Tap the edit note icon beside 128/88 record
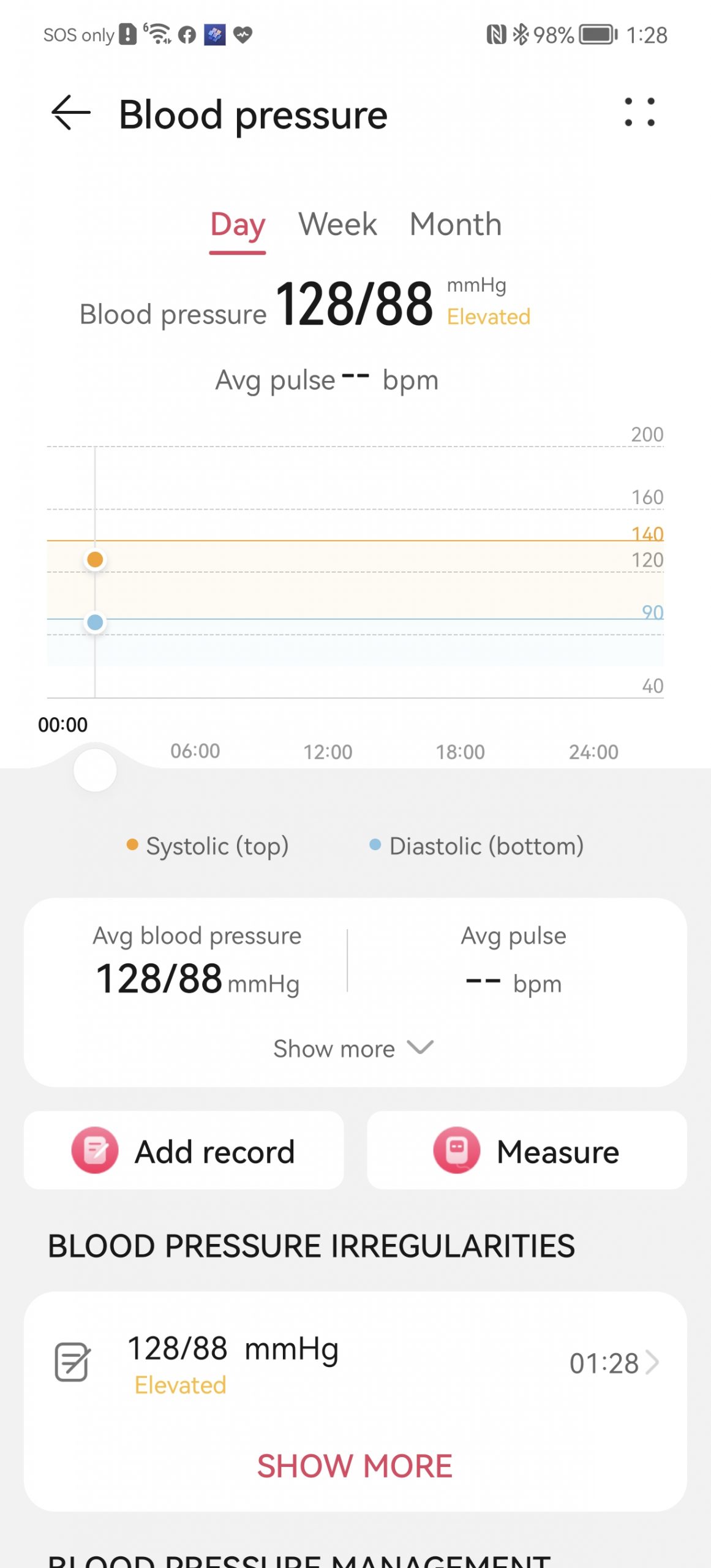 click(72, 1362)
